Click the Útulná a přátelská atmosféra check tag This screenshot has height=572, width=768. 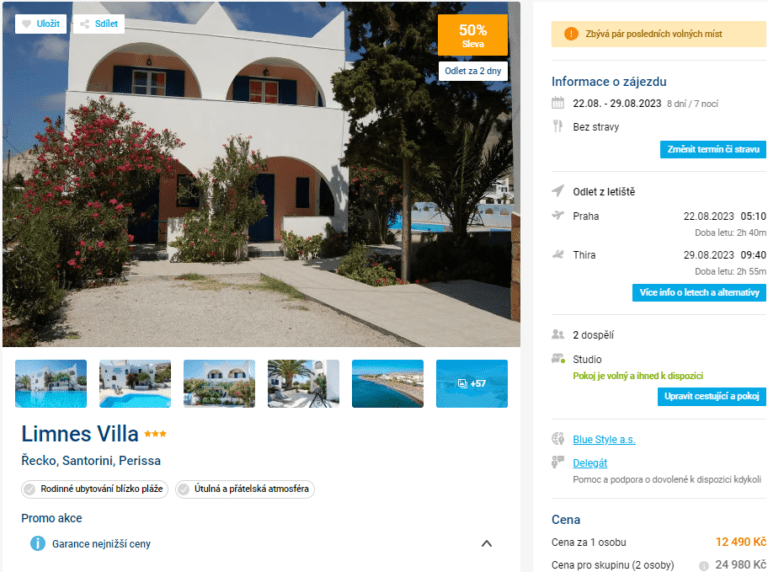point(245,489)
